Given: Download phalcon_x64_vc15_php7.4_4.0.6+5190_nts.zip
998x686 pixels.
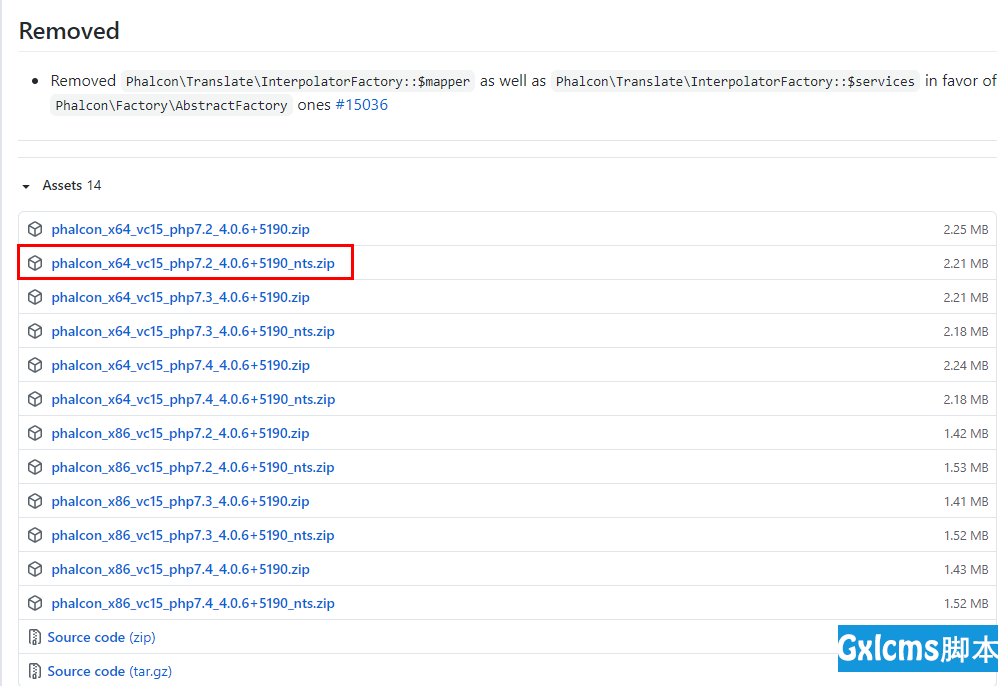Looking at the screenshot, I should pos(193,399).
